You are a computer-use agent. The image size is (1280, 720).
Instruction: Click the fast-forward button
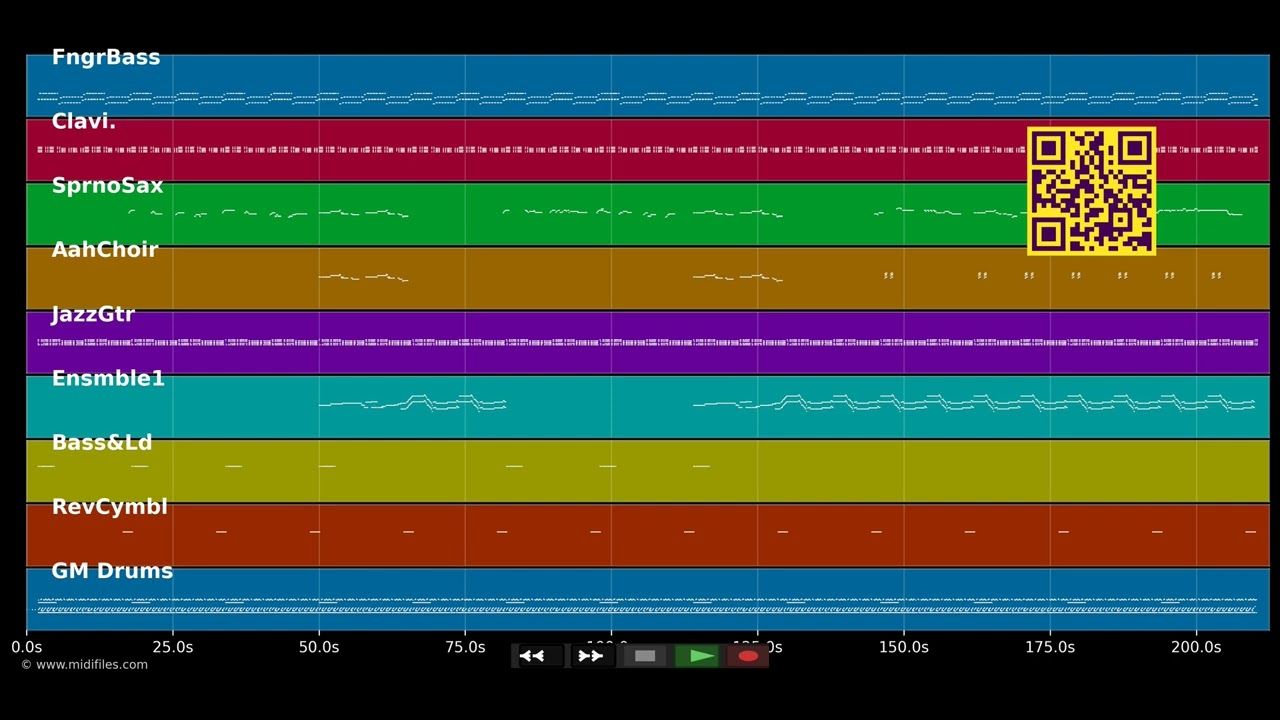tap(592, 656)
